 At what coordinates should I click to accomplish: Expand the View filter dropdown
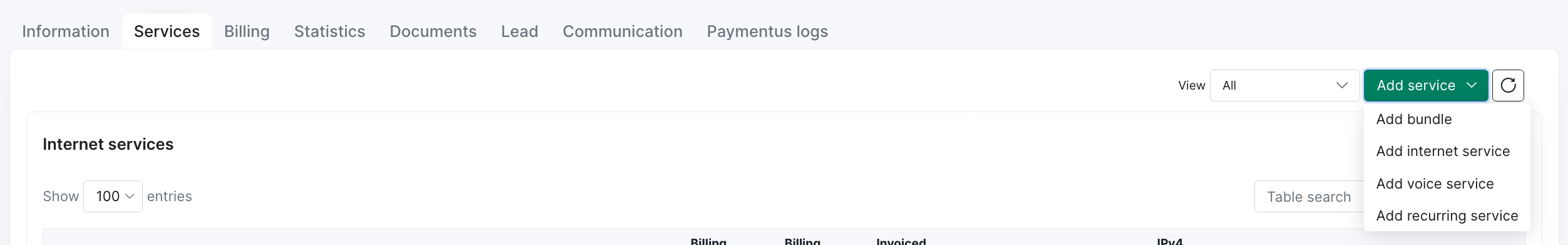coord(1284,85)
